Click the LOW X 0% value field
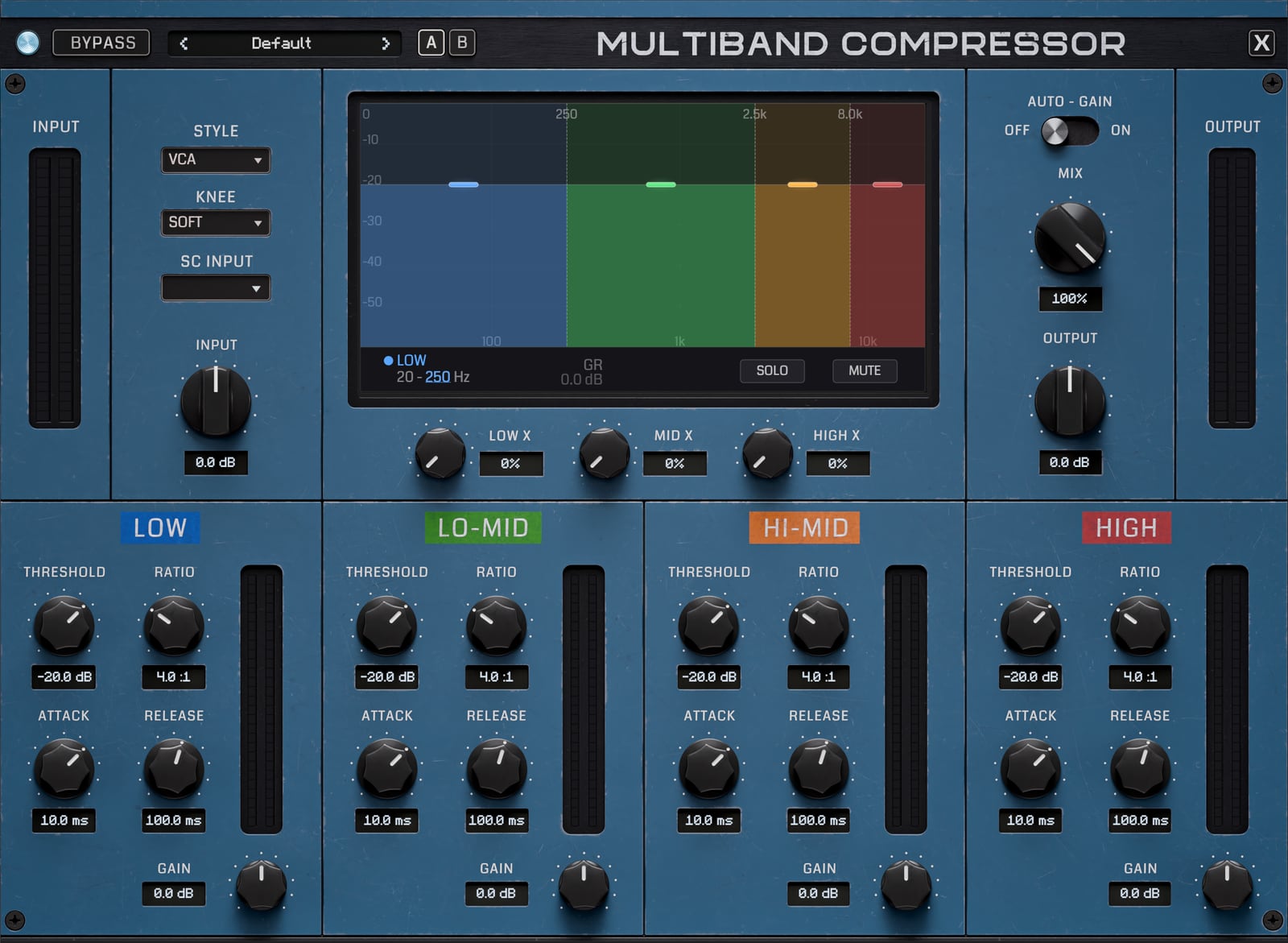Image resolution: width=1288 pixels, height=943 pixels. [x=511, y=464]
